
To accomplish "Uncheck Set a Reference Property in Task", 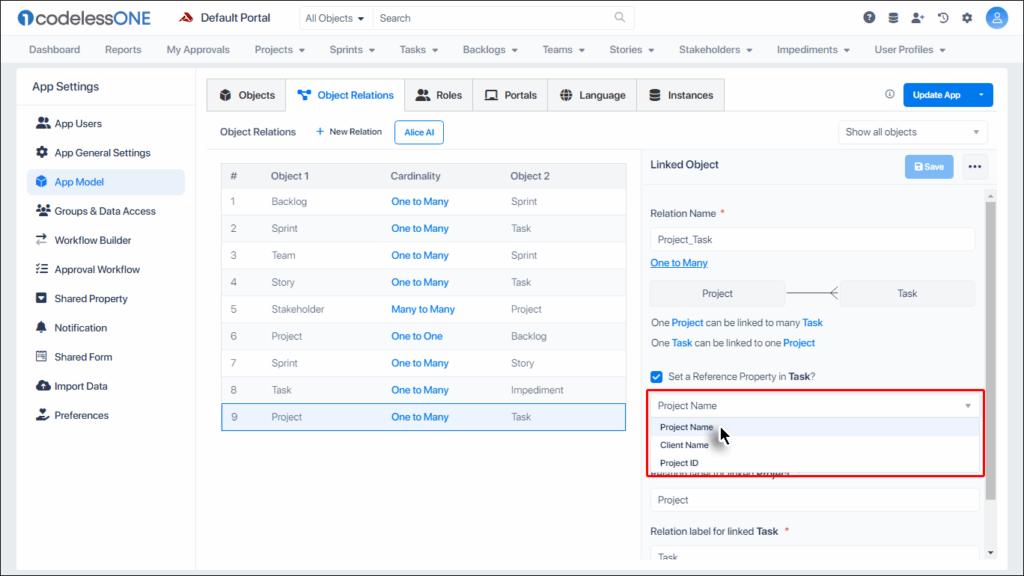I will 657,377.
